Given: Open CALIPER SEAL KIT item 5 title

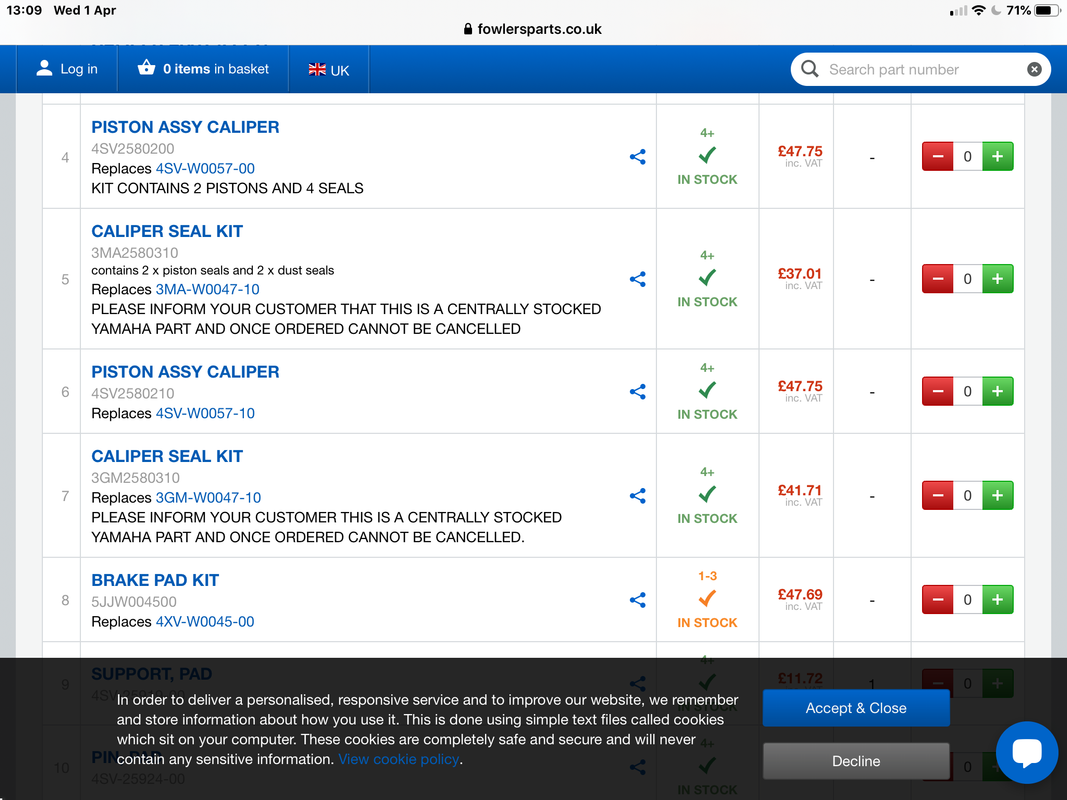Looking at the screenshot, I should click(x=167, y=231).
